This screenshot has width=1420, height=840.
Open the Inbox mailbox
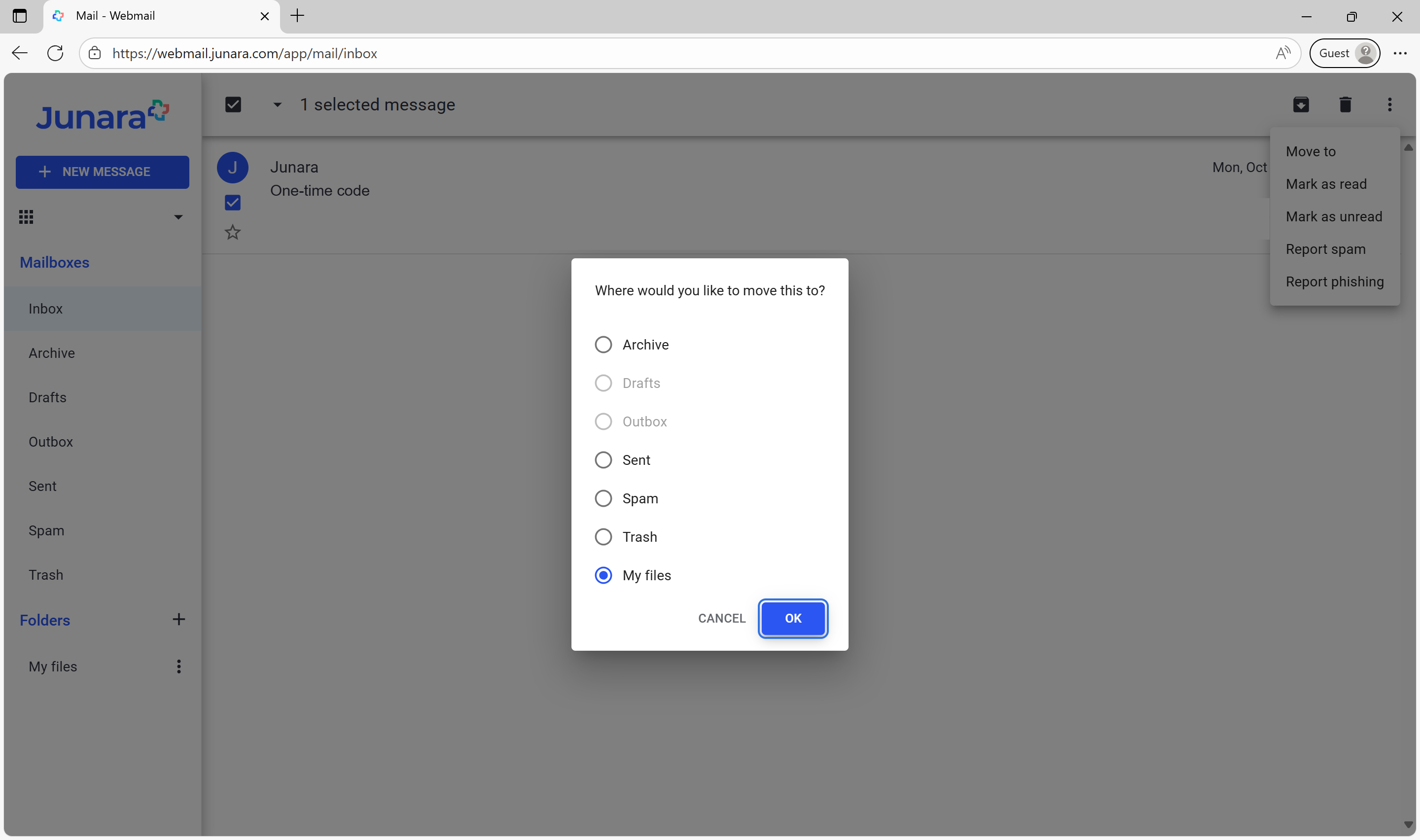pyautogui.click(x=103, y=309)
